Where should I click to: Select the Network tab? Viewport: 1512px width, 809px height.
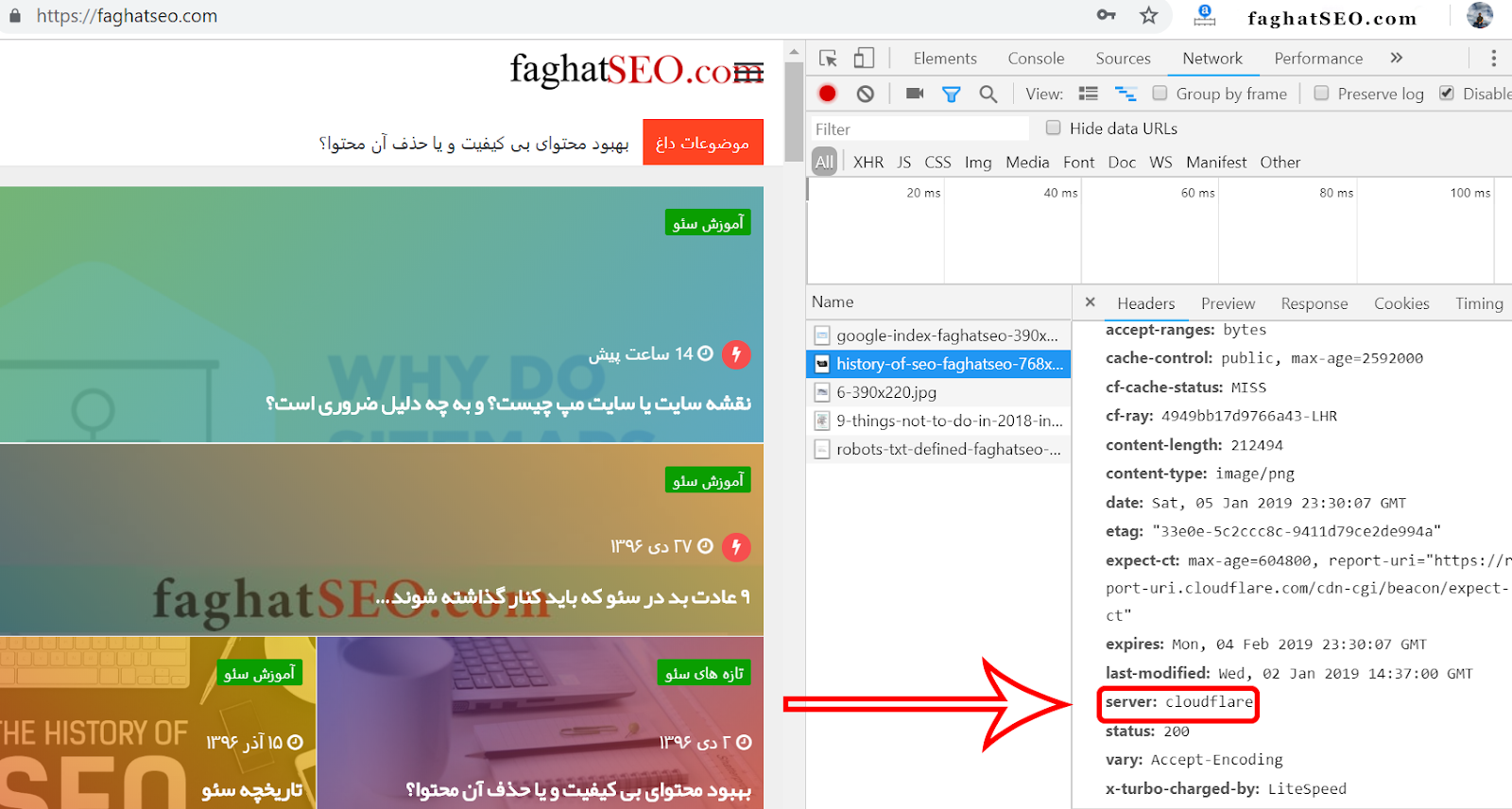click(x=1212, y=59)
